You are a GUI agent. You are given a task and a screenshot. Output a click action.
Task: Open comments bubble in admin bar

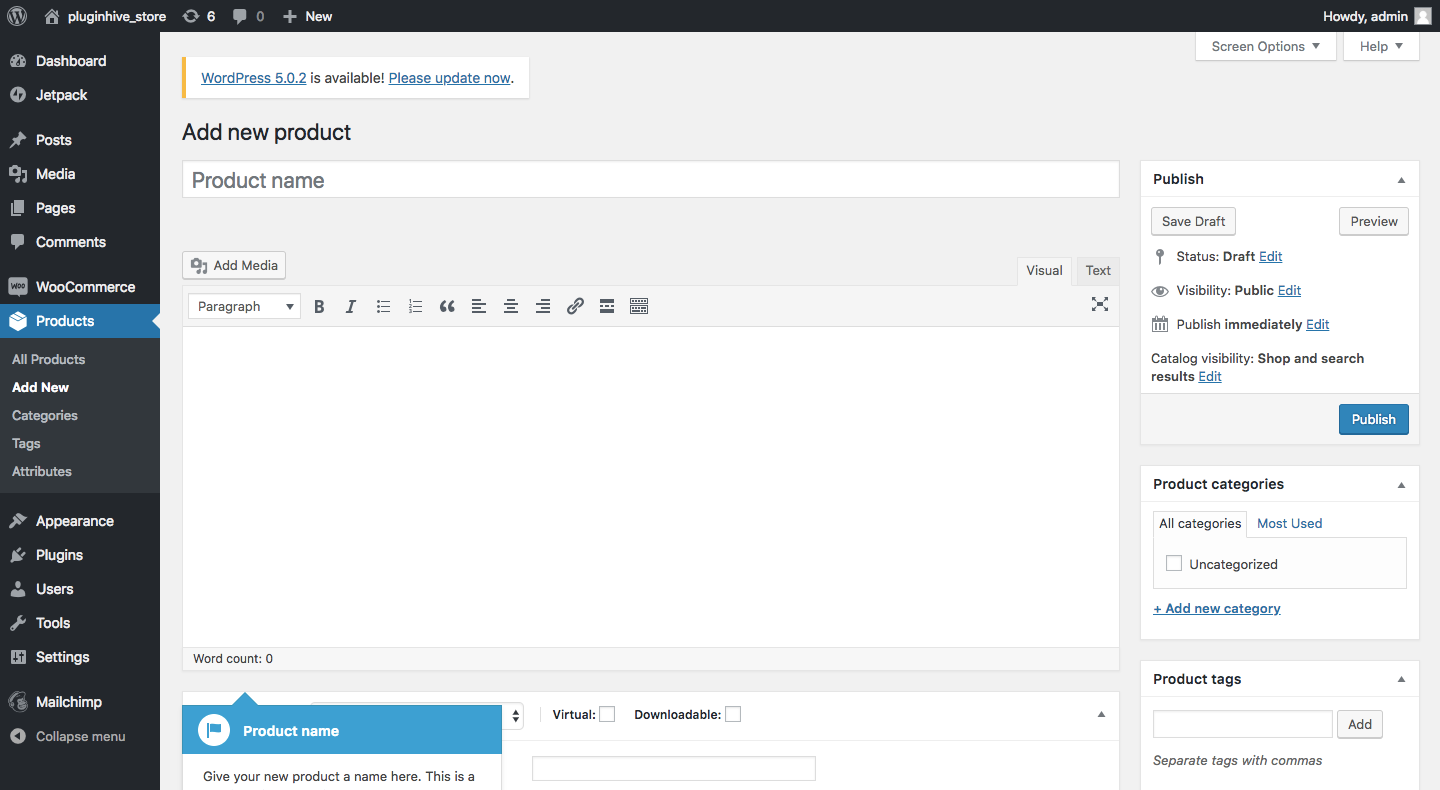248,16
